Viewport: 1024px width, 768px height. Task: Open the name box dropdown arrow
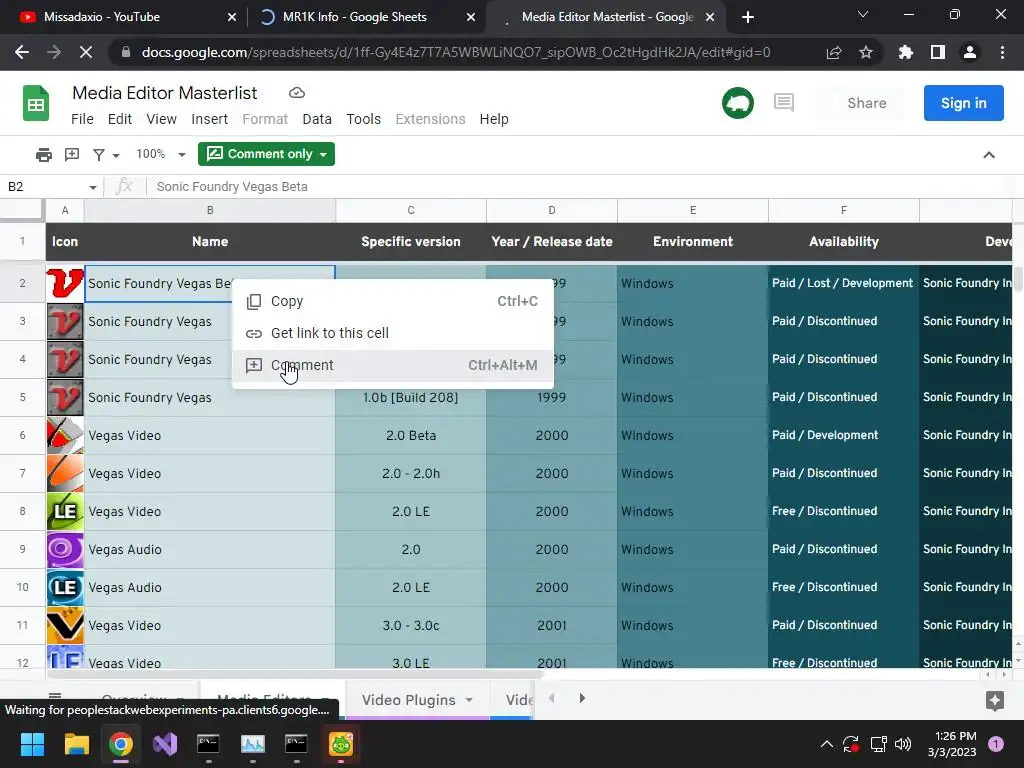(x=93, y=187)
